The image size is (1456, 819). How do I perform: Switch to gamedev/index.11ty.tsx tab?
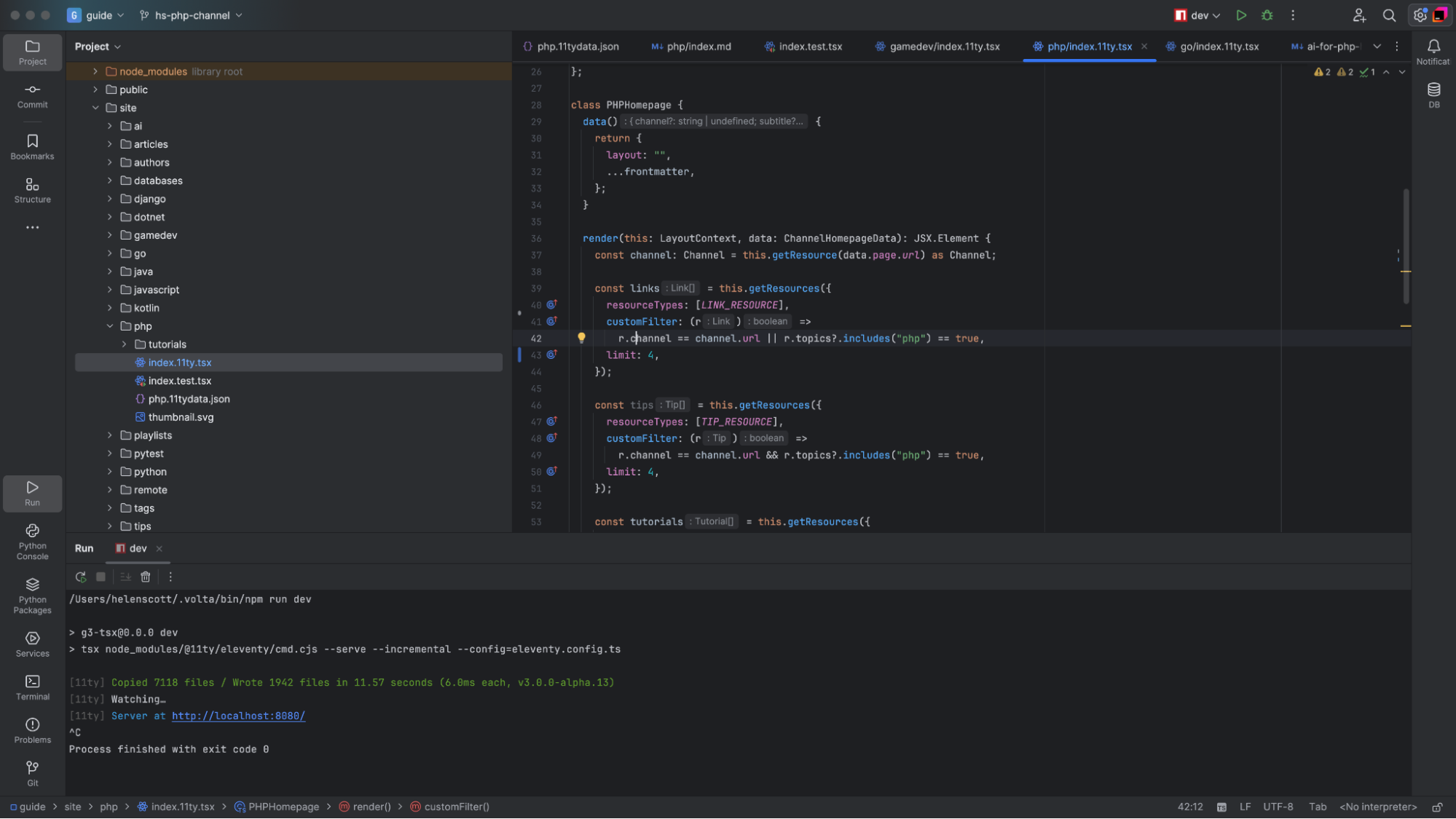tap(937, 47)
